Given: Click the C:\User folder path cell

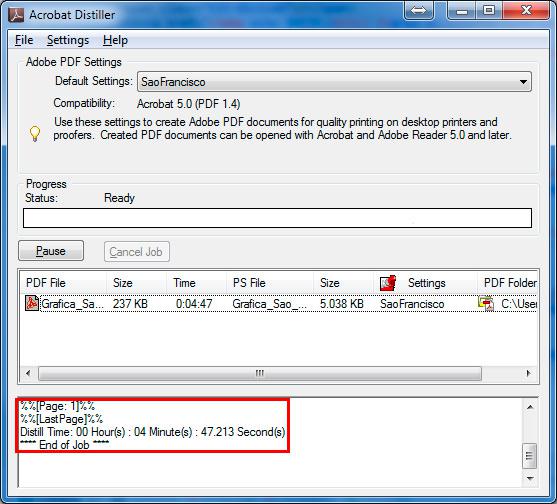Looking at the screenshot, I should (x=519, y=304).
